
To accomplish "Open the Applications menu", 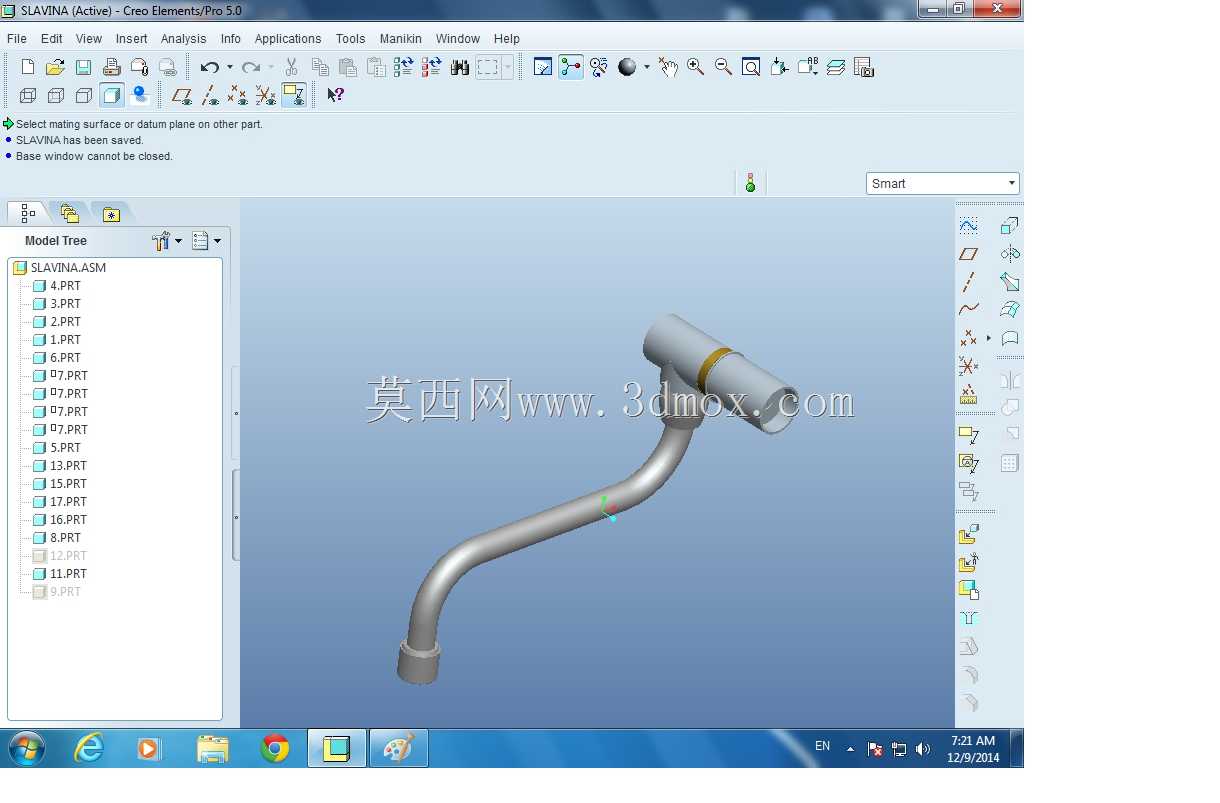I will [288, 39].
